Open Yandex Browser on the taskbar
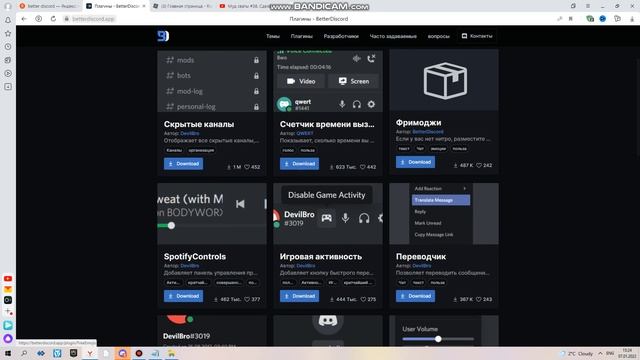640x360 pixels. (x=89, y=353)
